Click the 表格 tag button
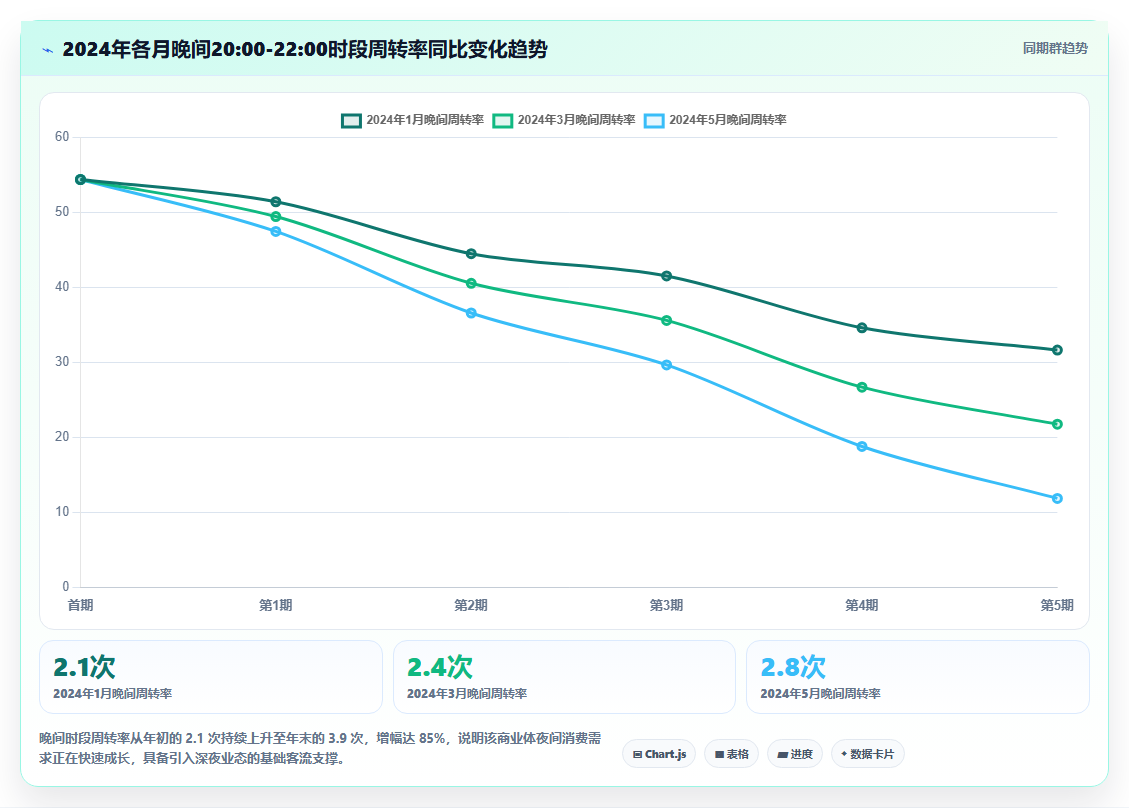 point(731,754)
